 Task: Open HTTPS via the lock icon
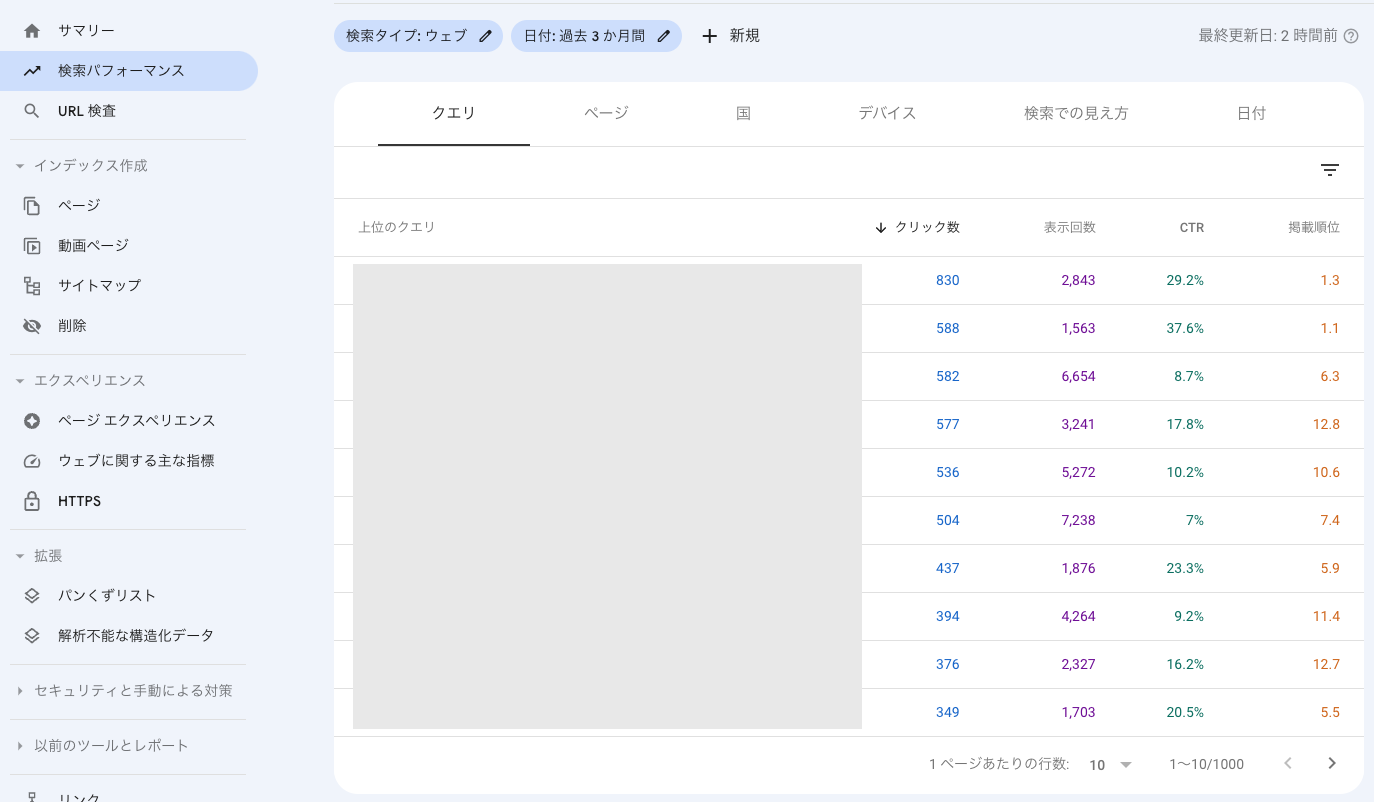pos(30,500)
